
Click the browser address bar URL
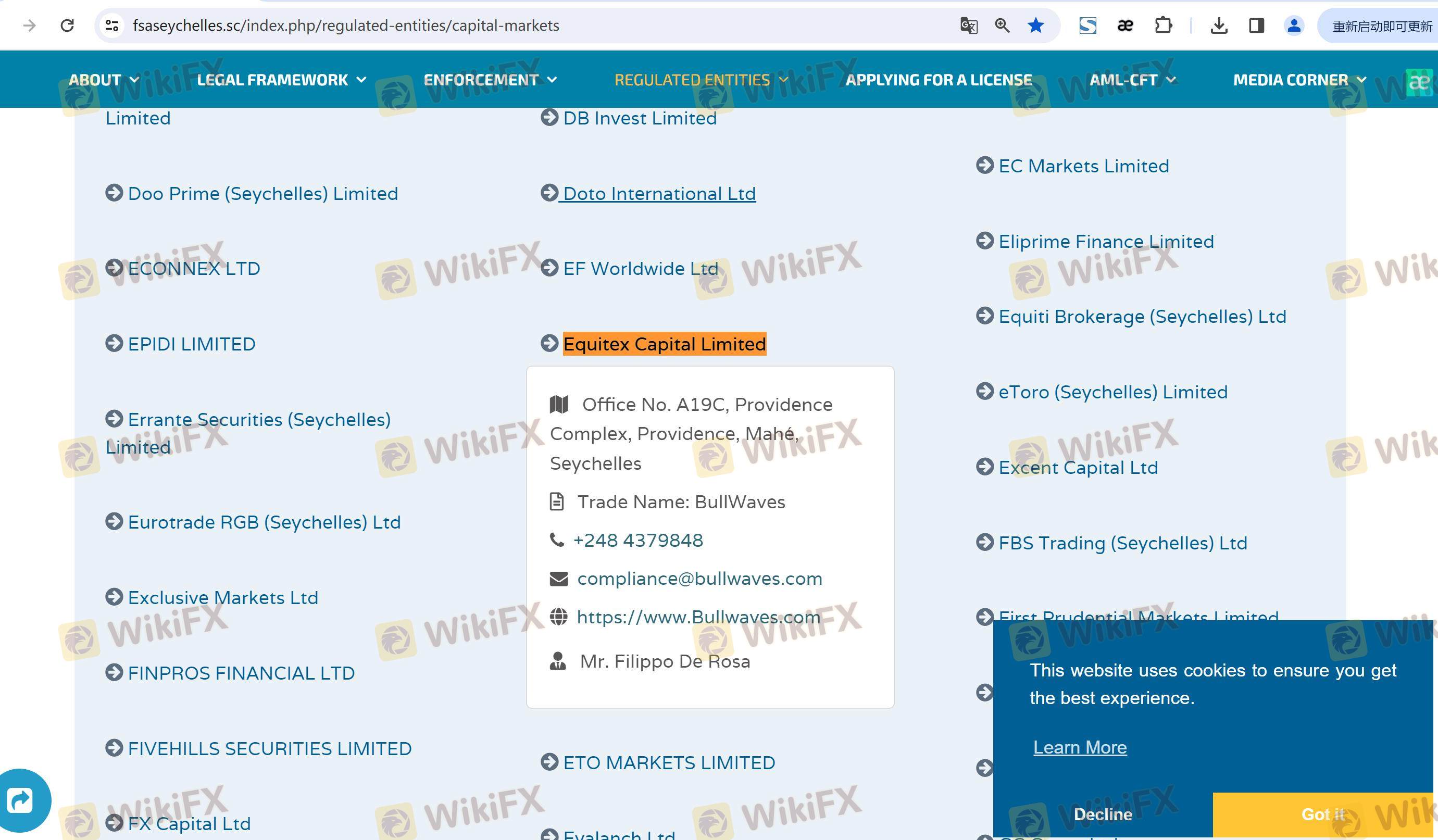346,26
